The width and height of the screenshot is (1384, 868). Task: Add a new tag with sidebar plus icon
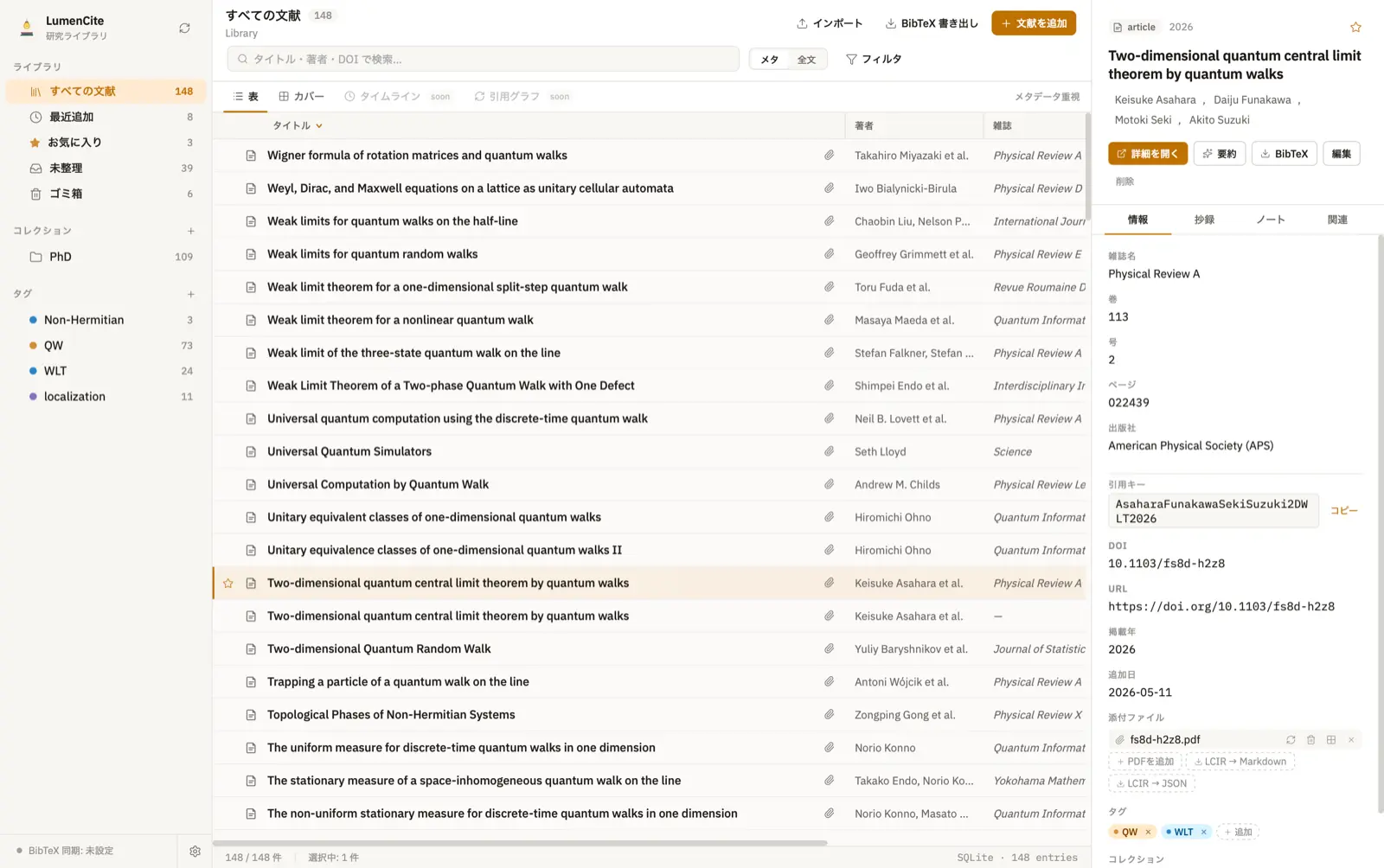(x=191, y=294)
